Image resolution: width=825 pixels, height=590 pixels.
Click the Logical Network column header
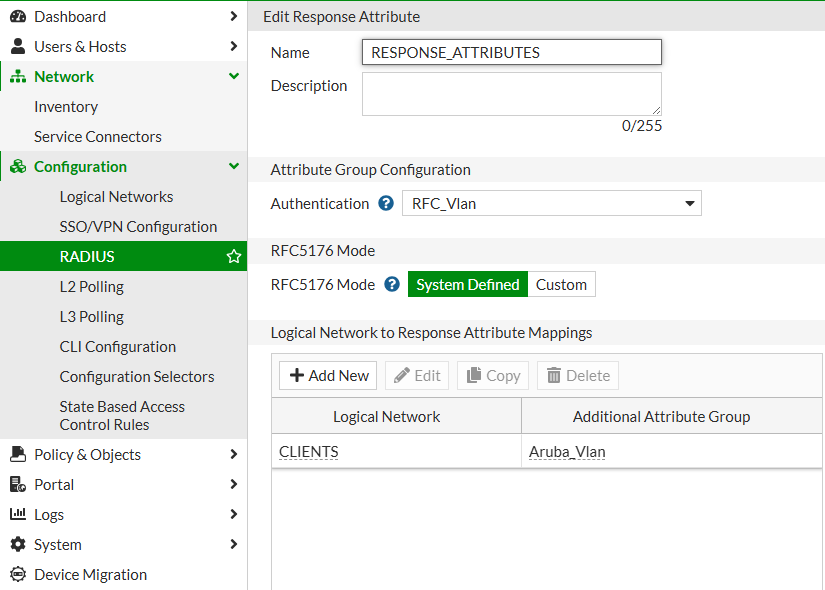[396, 416]
